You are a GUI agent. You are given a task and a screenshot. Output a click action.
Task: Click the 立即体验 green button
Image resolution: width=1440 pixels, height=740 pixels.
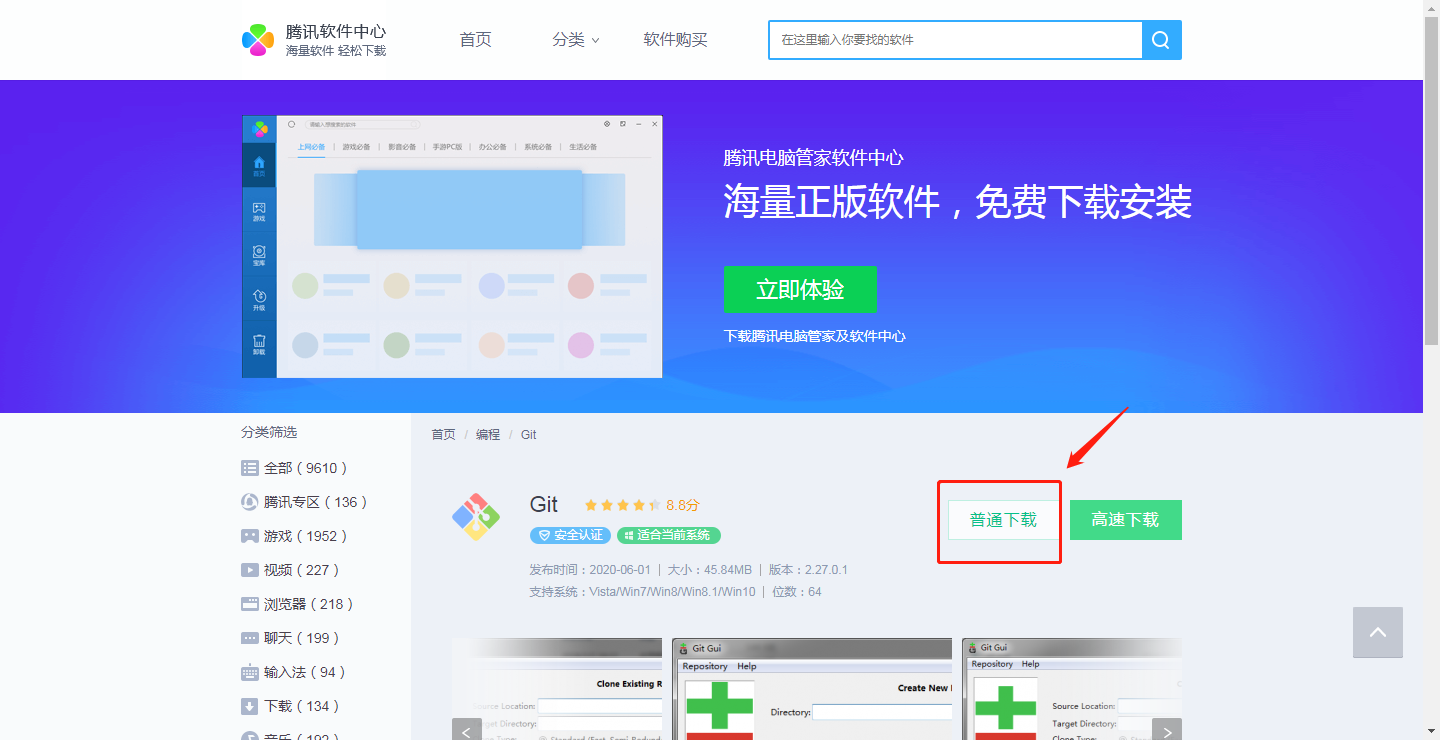(800, 290)
